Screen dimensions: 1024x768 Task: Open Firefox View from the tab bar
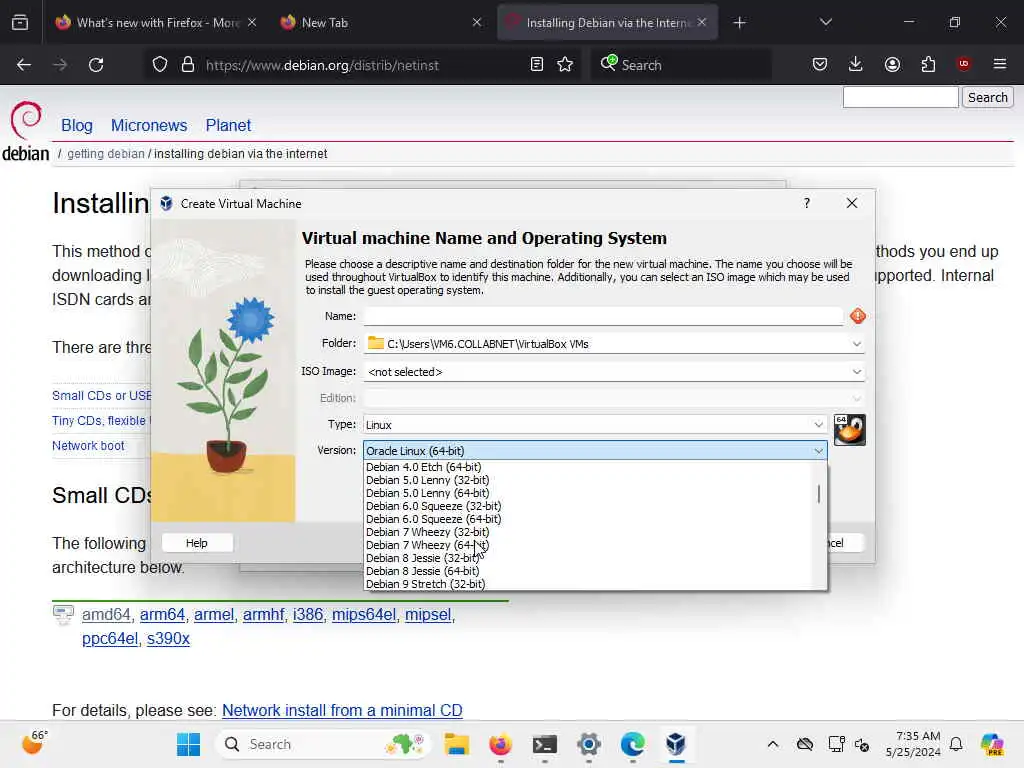20,22
